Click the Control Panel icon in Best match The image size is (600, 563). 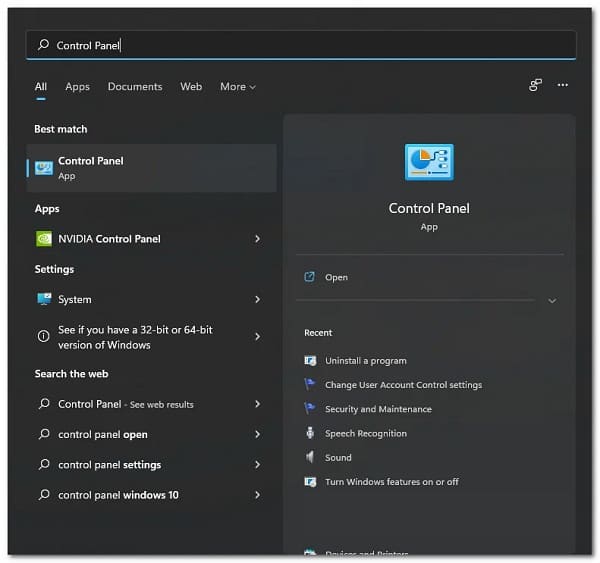[x=44, y=168]
